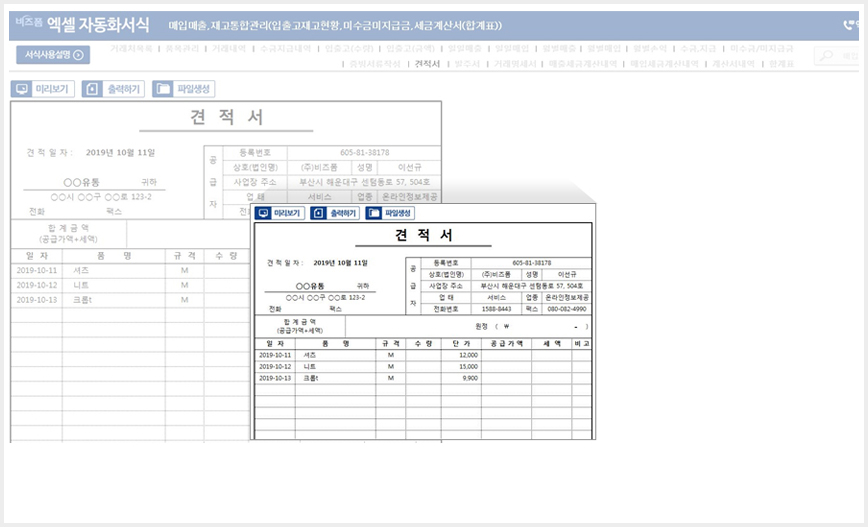Open the 발주서 menu item
868x527 pixels.
[467, 64]
